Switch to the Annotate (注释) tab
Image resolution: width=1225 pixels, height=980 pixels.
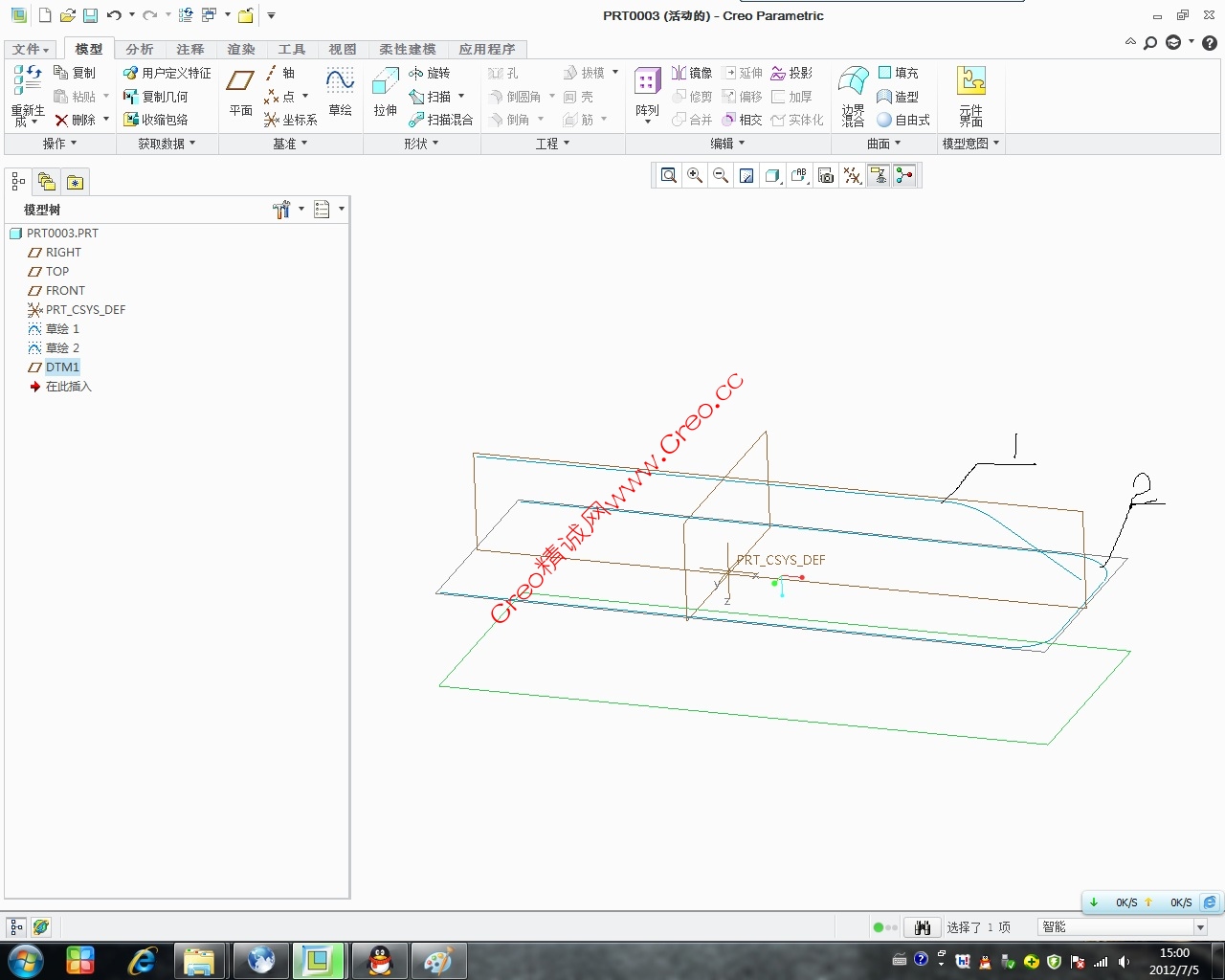(189, 49)
